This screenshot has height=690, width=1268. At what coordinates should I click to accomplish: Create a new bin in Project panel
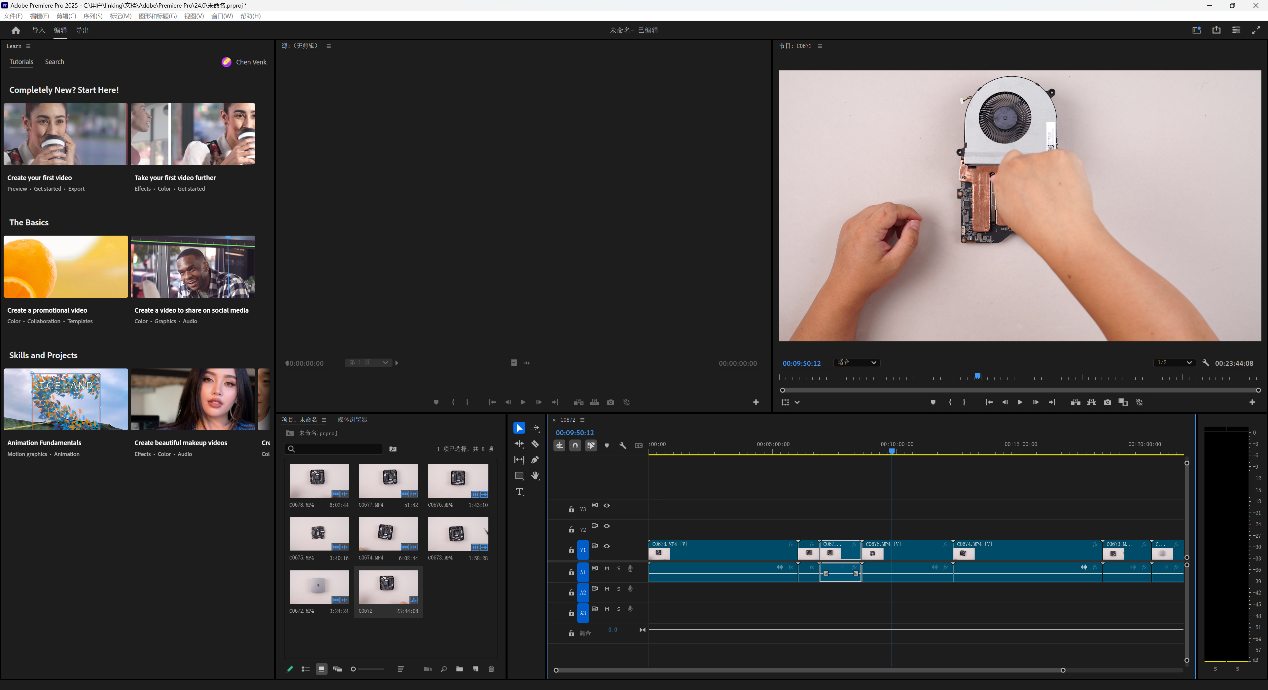(x=459, y=669)
